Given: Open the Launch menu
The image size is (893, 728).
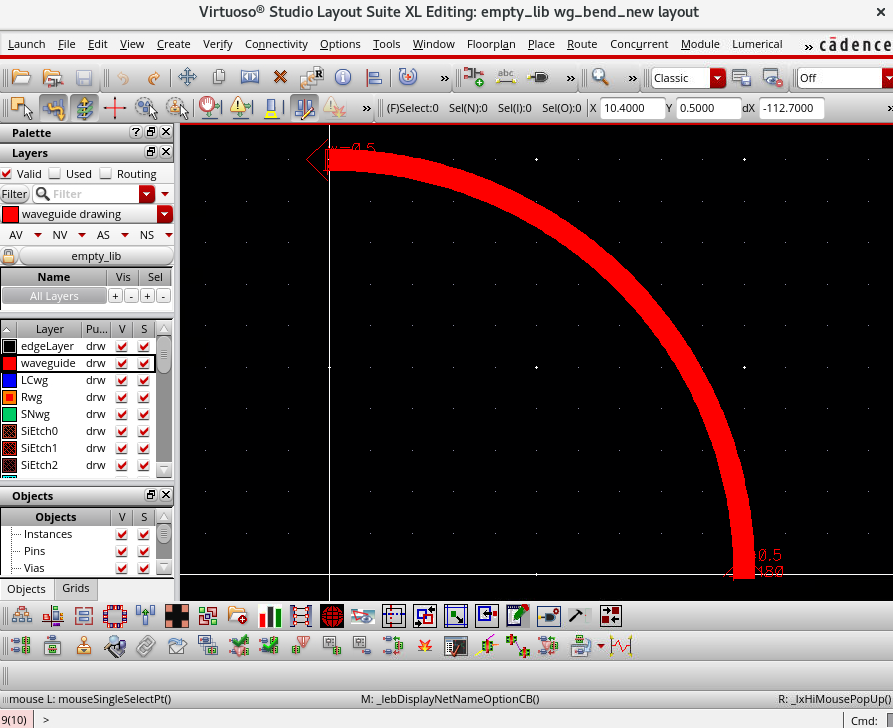Looking at the screenshot, I should pyautogui.click(x=27, y=44).
